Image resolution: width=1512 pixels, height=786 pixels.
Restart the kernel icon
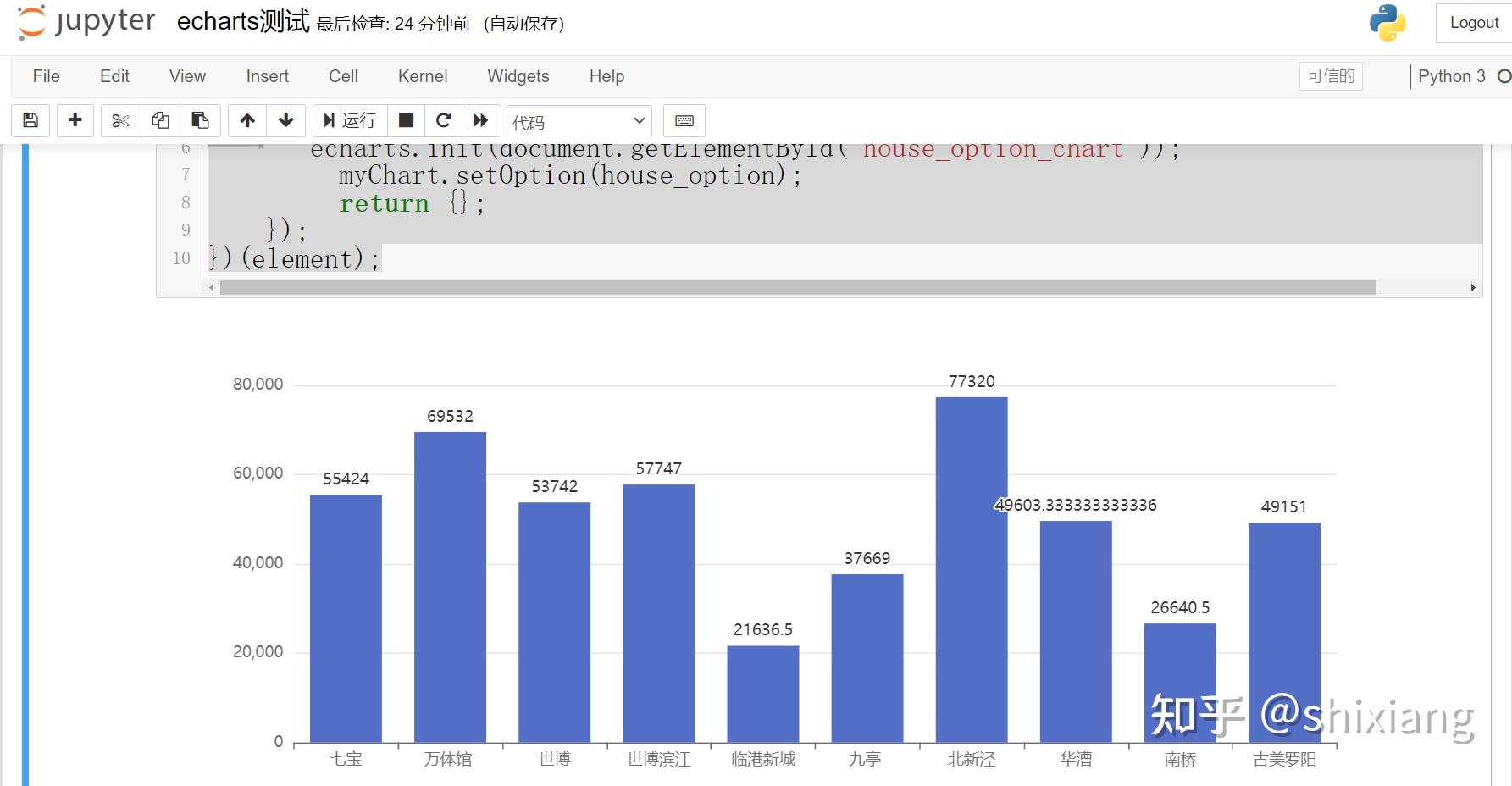[443, 120]
